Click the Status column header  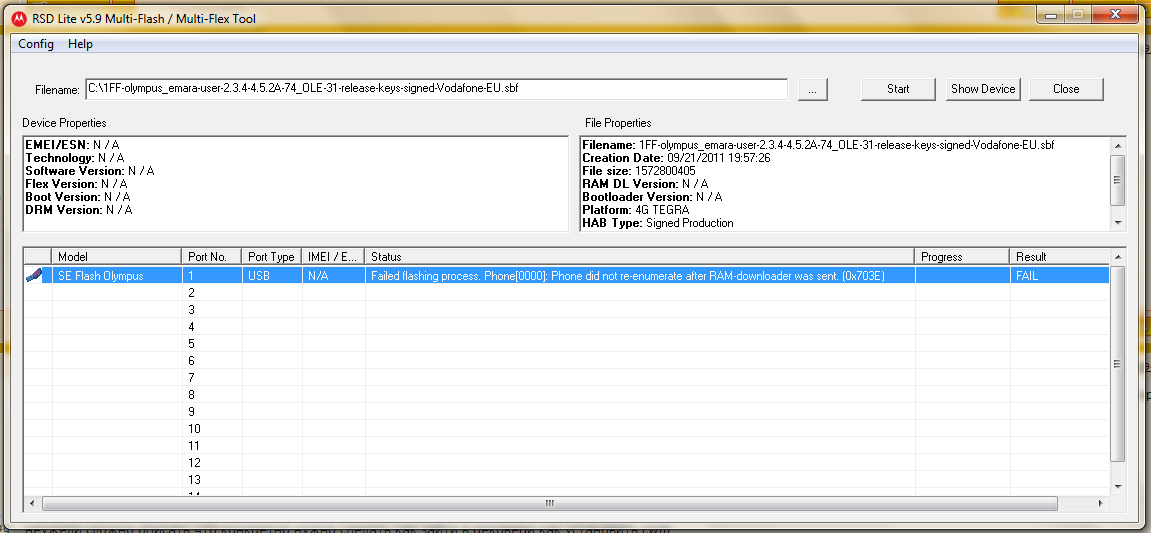(639, 256)
